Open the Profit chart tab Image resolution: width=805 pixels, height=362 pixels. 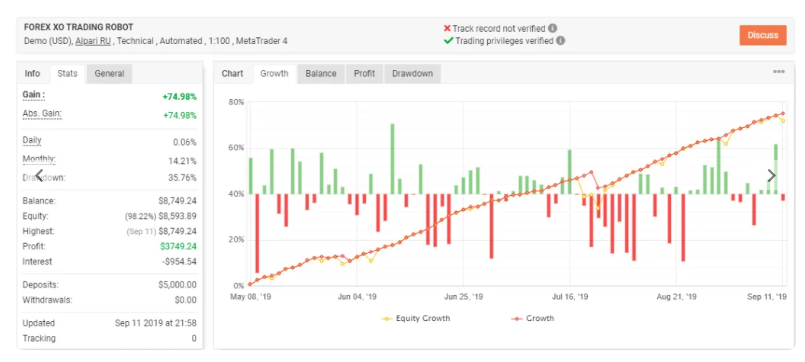coord(365,73)
